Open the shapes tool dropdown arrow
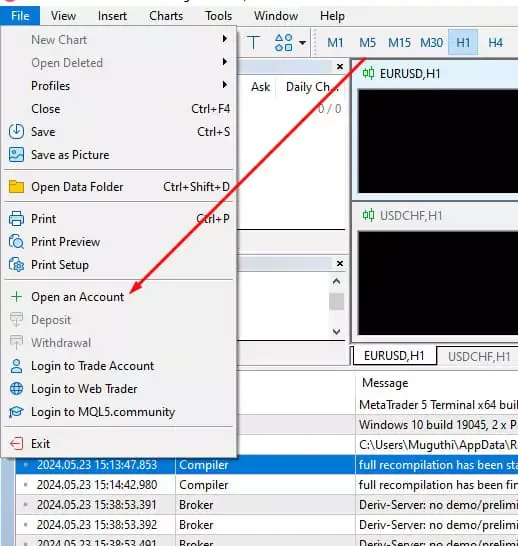518x546 pixels. pos(302,43)
